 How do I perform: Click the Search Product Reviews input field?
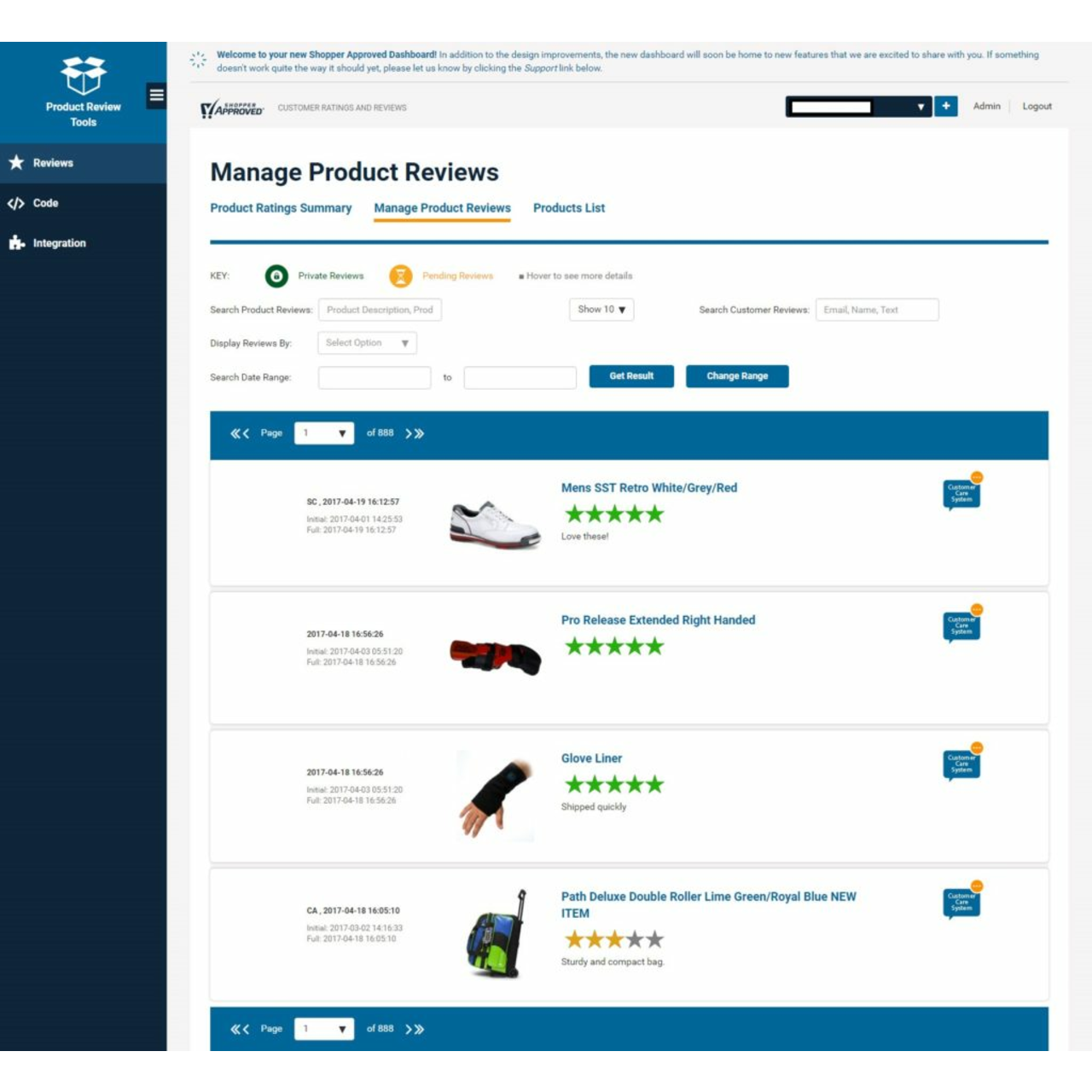[380, 309]
